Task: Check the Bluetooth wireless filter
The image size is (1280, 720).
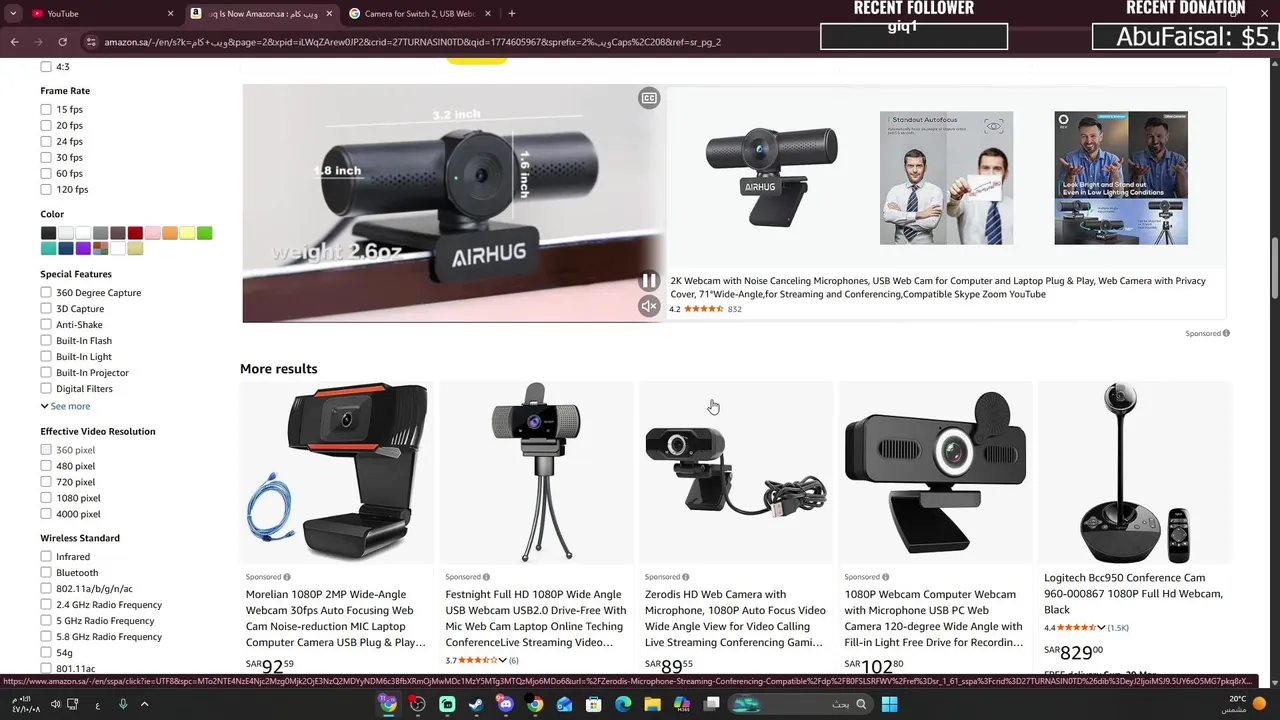Action: tap(46, 572)
